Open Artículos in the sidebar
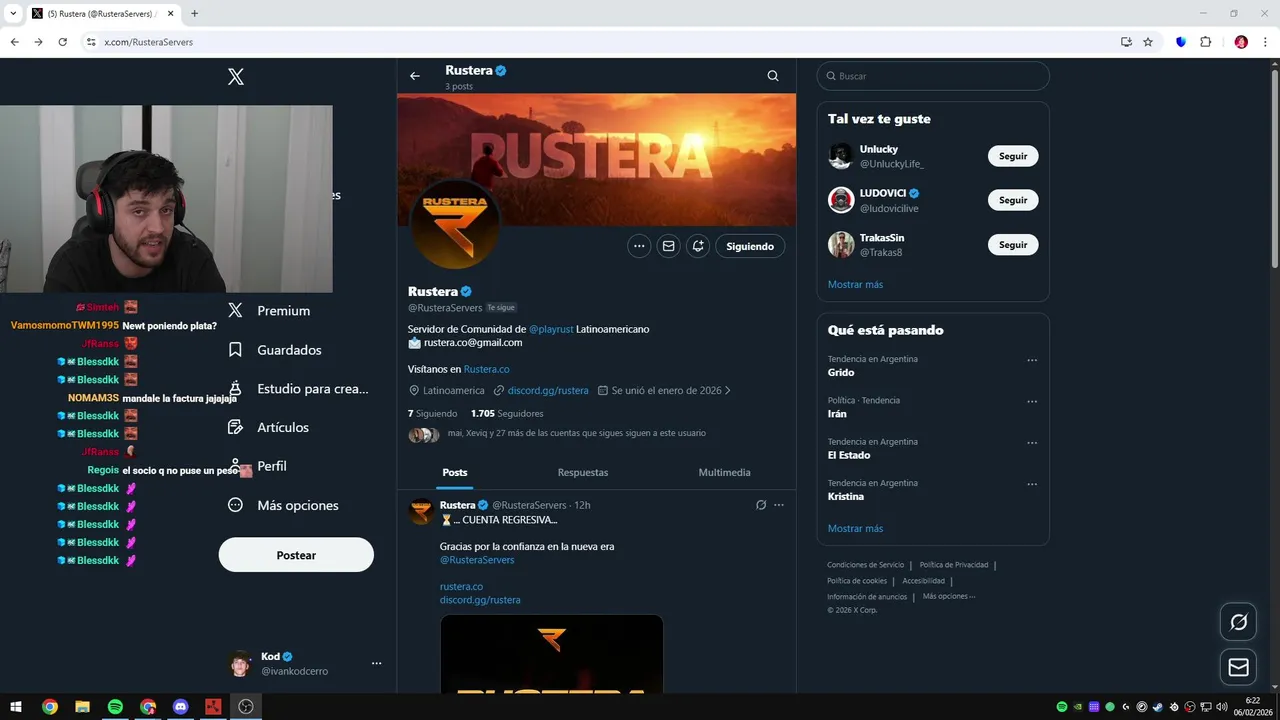Image resolution: width=1280 pixels, height=720 pixels. pyautogui.click(x=269, y=427)
